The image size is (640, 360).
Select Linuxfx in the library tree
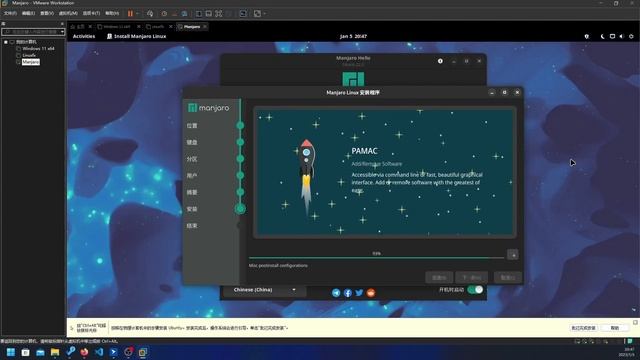29,55
